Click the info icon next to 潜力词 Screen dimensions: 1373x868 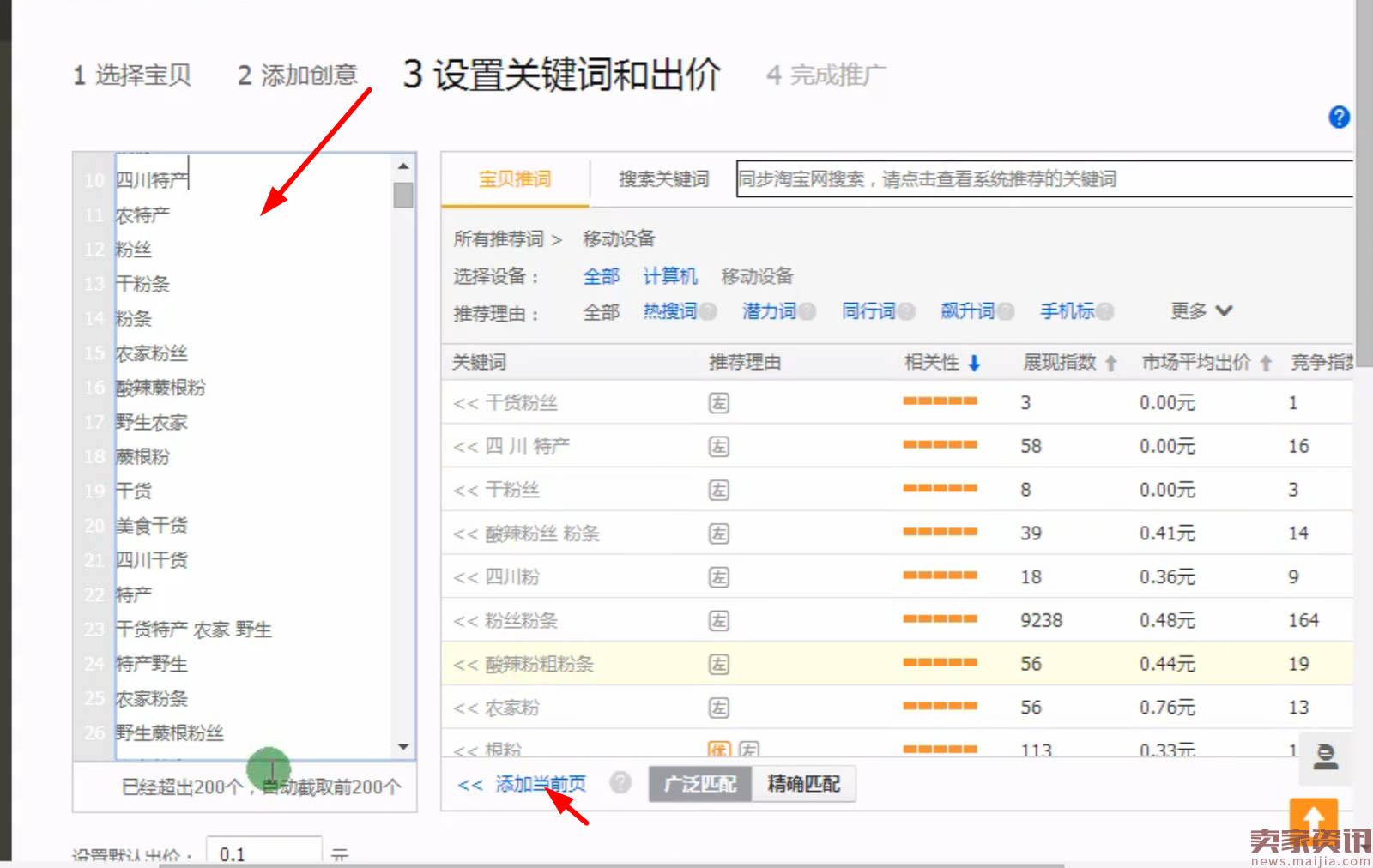pyautogui.click(x=807, y=311)
